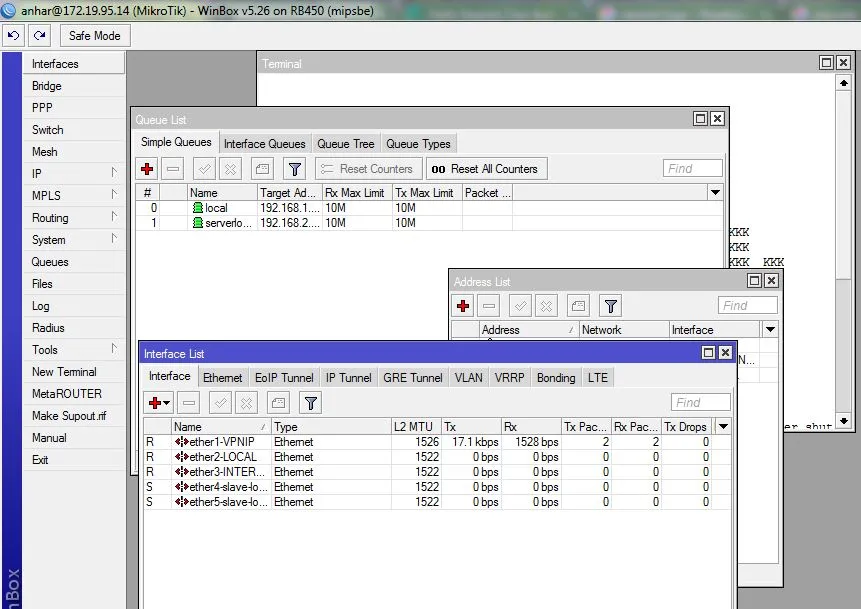Screen dimensions: 861x609
Task: Open filter funnel in Address List
Action: click(x=611, y=306)
